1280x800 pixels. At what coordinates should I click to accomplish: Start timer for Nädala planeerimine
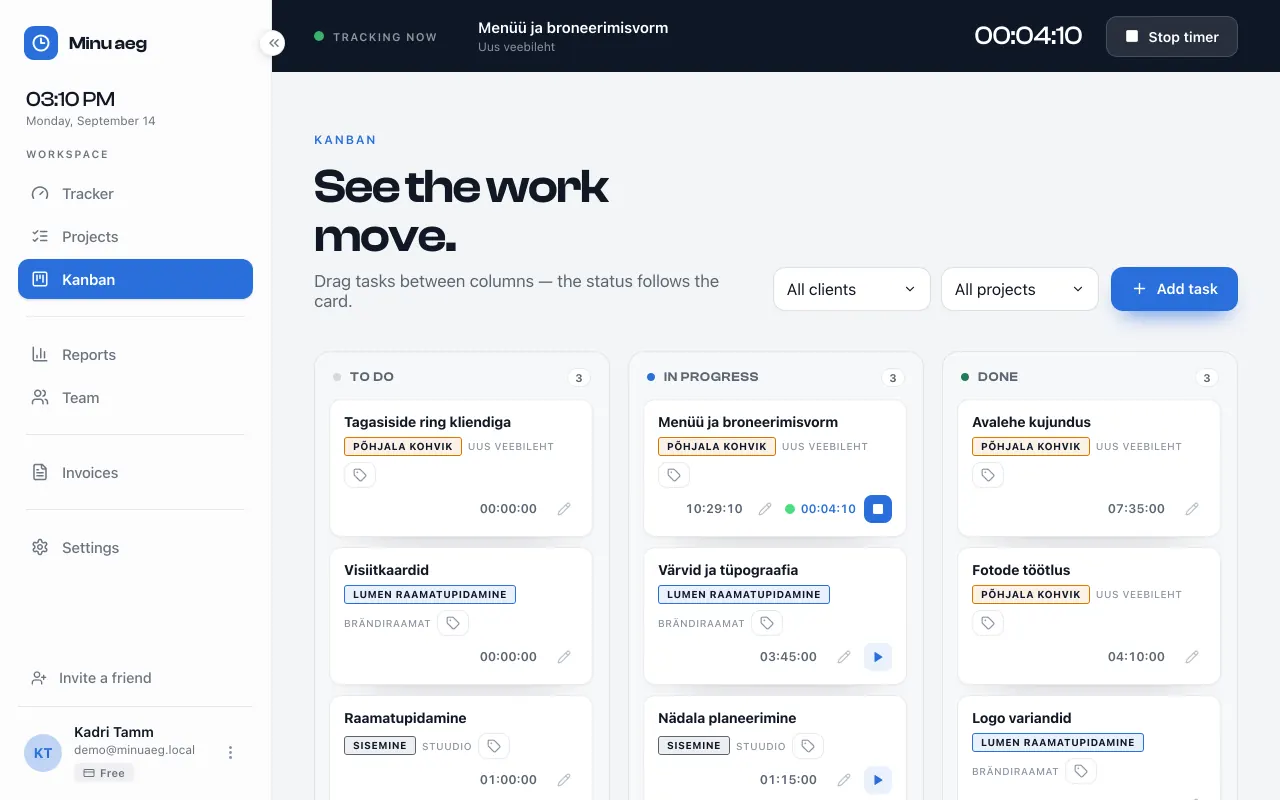coord(878,780)
